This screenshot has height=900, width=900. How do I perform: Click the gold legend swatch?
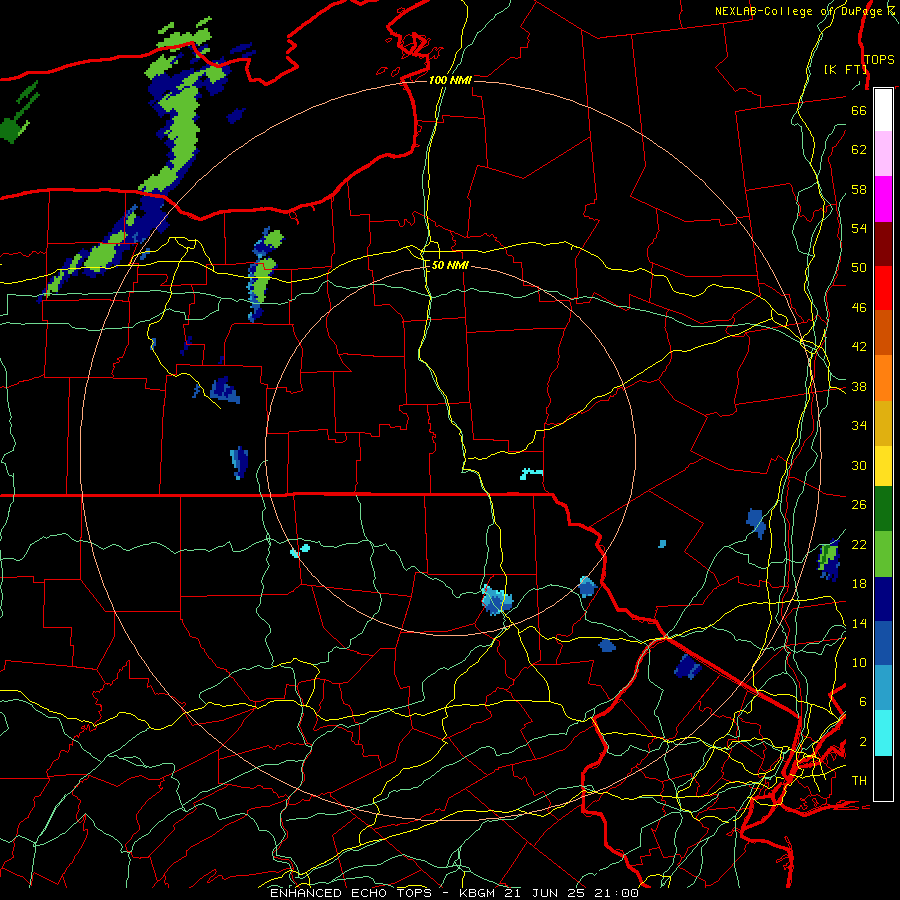(883, 424)
